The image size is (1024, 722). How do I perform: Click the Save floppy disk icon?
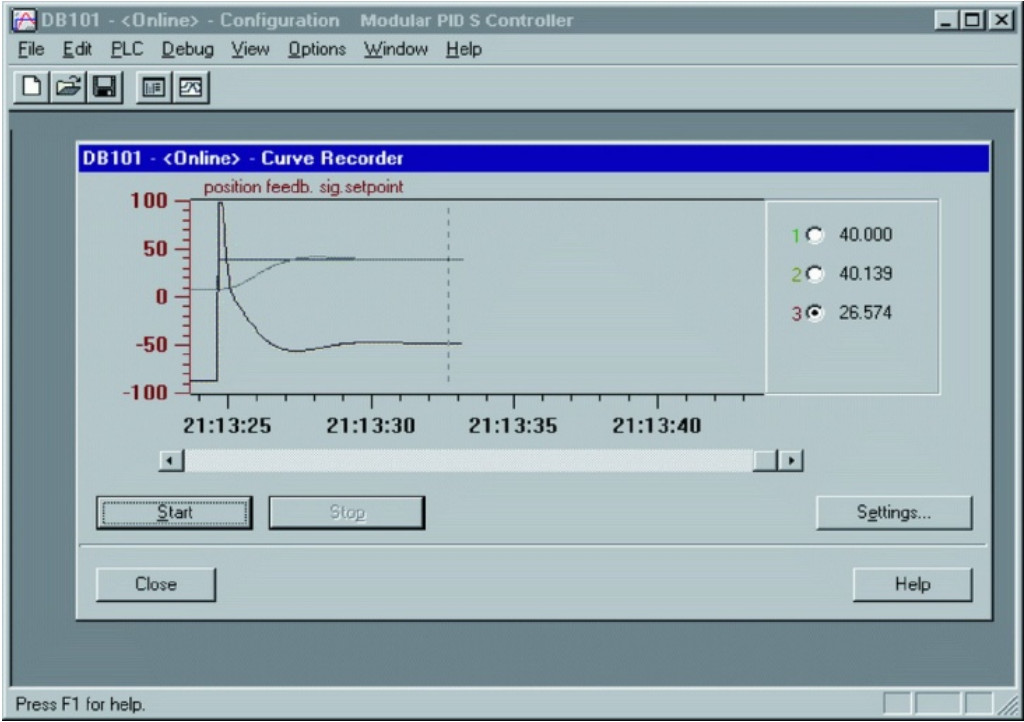[100, 89]
